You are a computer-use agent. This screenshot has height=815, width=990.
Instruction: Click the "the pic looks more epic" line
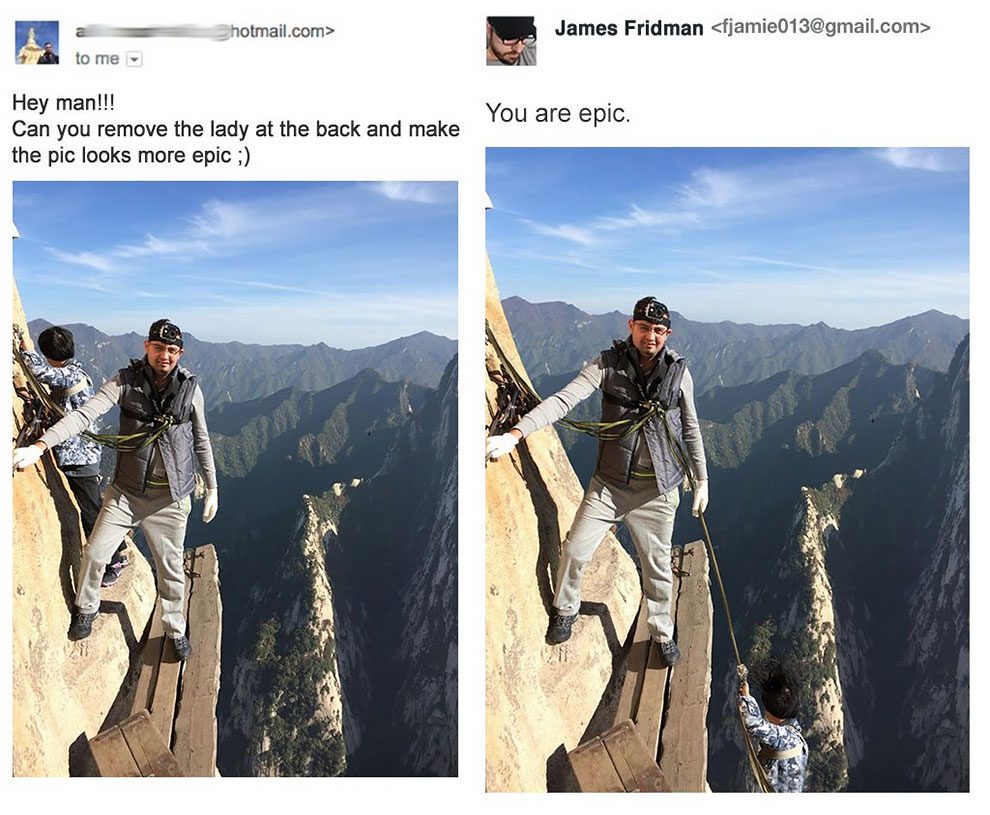131,155
